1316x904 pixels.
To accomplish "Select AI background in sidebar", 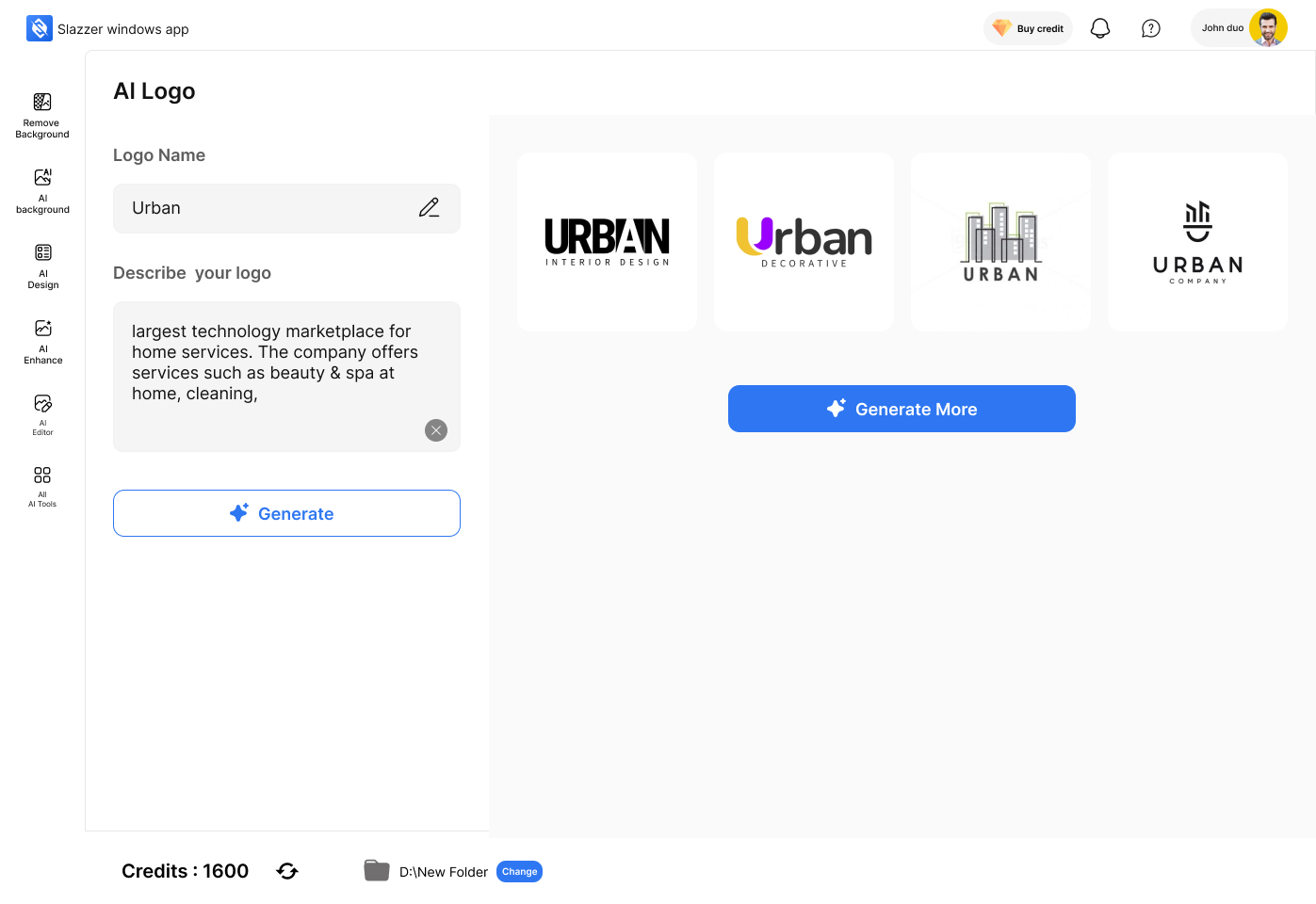I will pos(42,190).
